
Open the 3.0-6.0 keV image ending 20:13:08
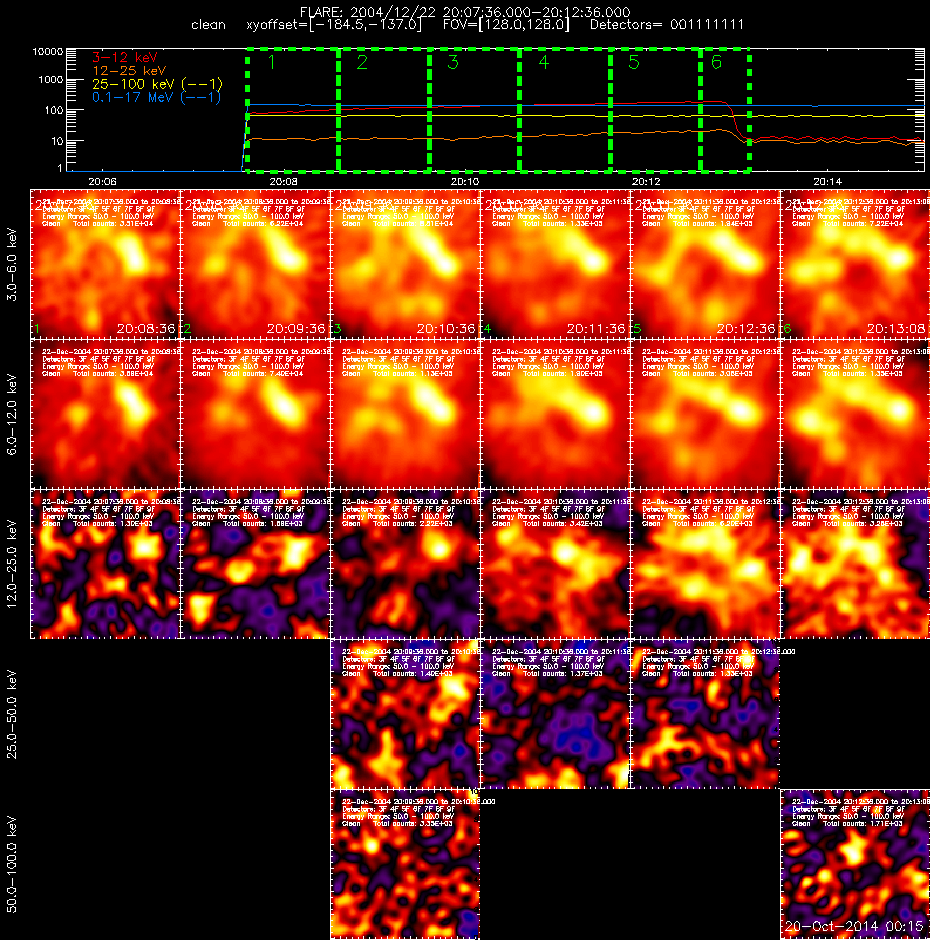(x=855, y=264)
